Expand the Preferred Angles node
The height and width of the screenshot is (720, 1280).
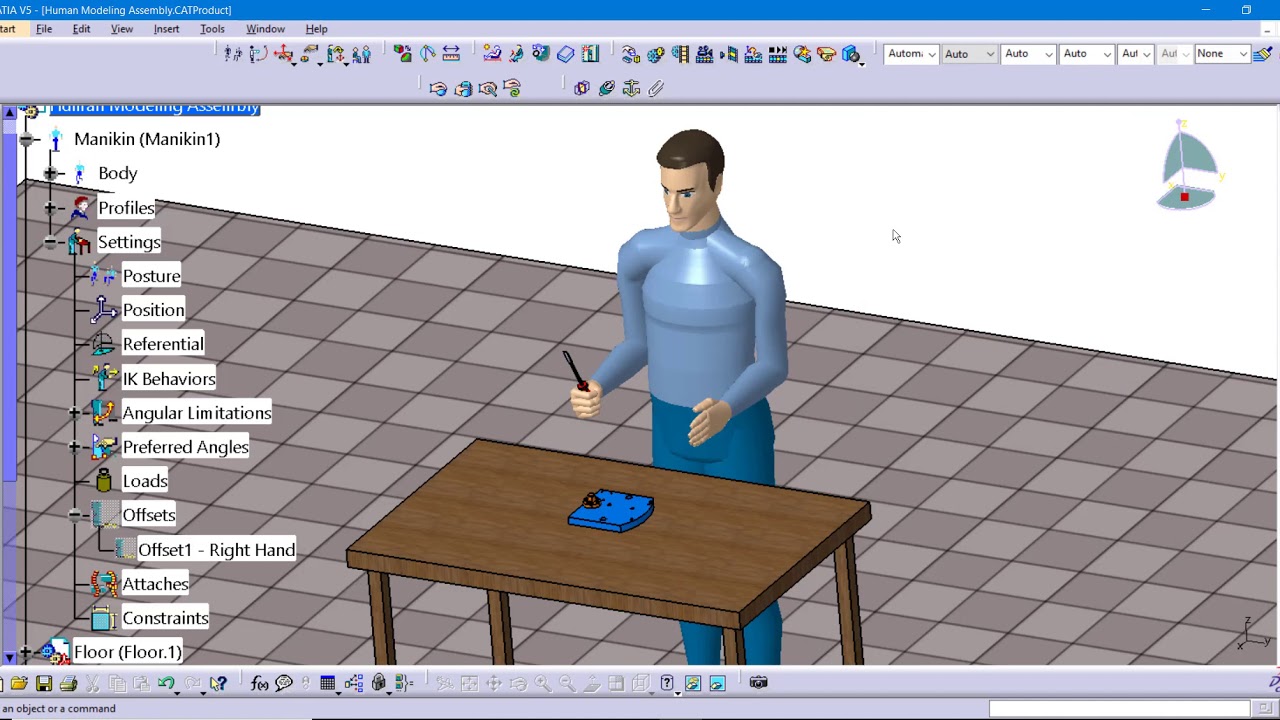[x=74, y=446]
